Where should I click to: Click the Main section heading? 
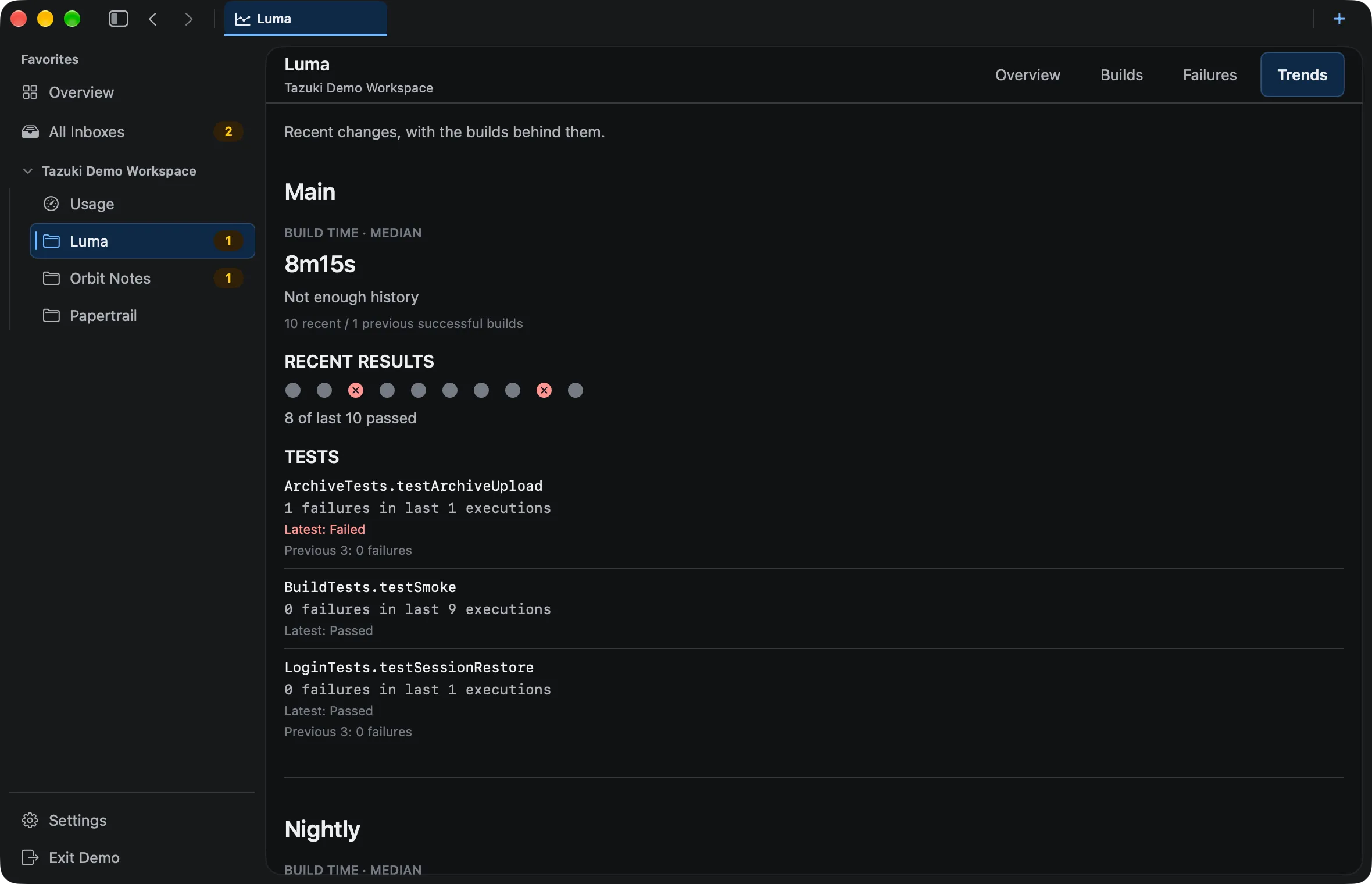click(310, 192)
